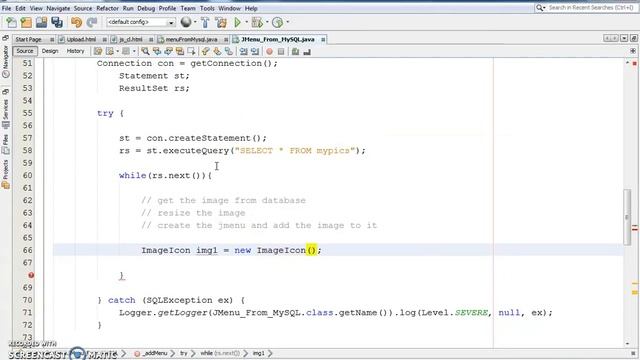Image resolution: width=640 pixels, height=360 pixels.
Task: Build the project with hammer icon
Action: click(205, 22)
